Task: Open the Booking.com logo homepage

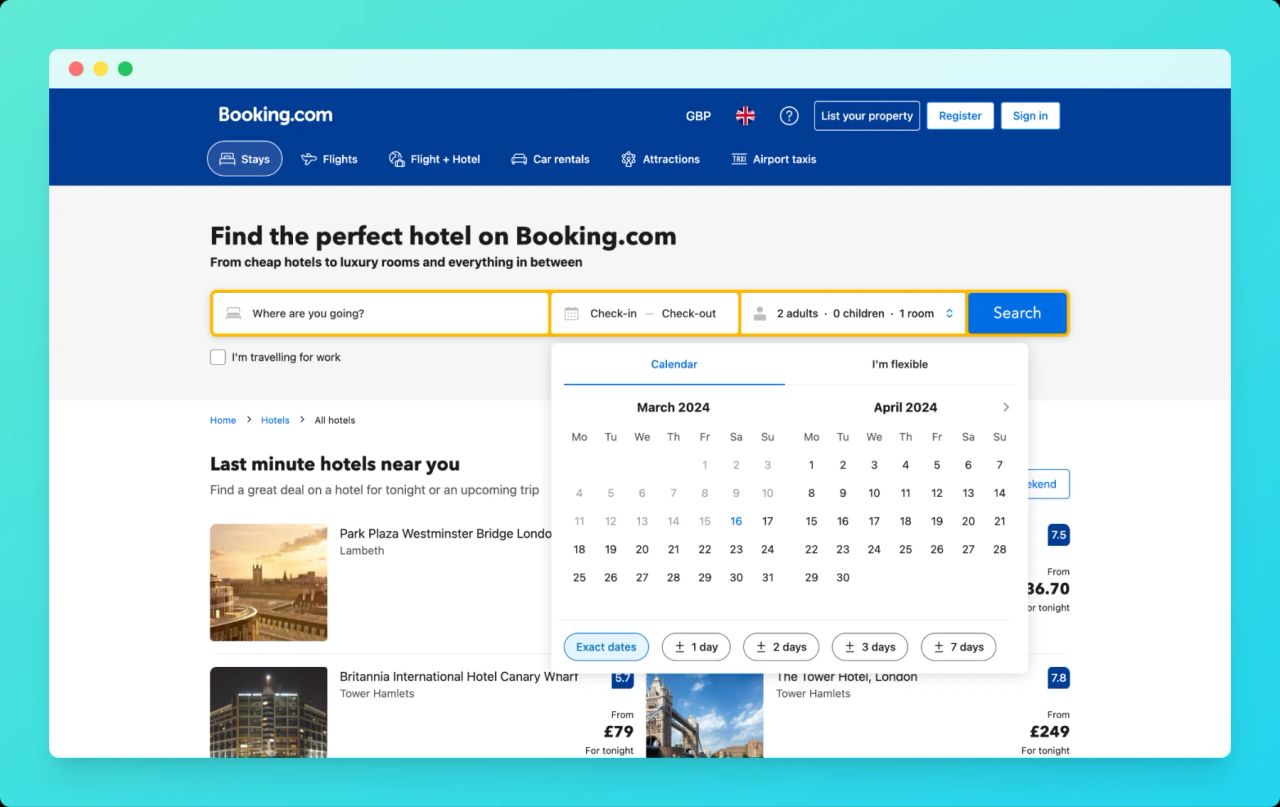Action: point(275,115)
